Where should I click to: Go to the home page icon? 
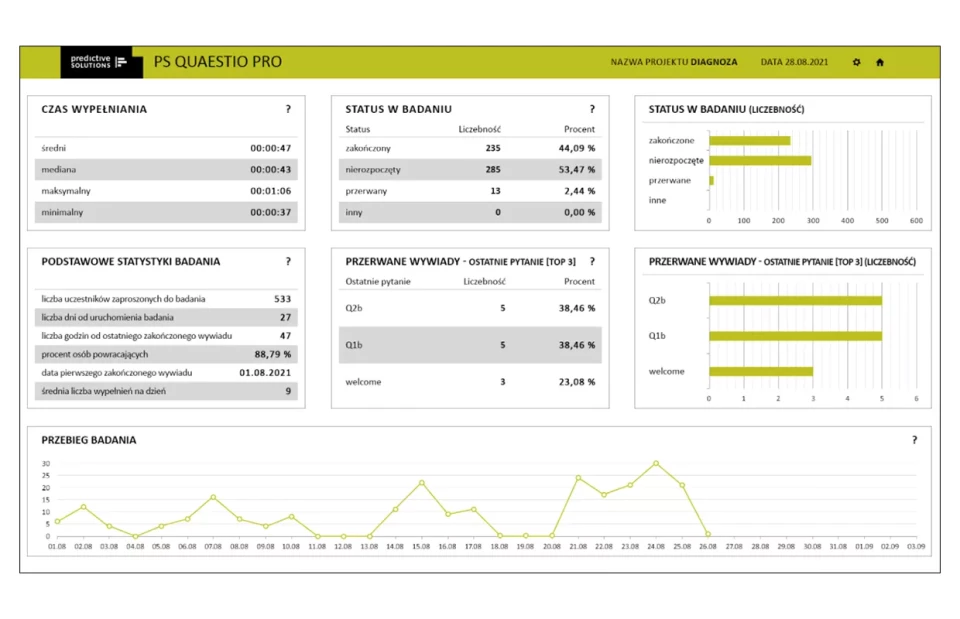click(880, 62)
